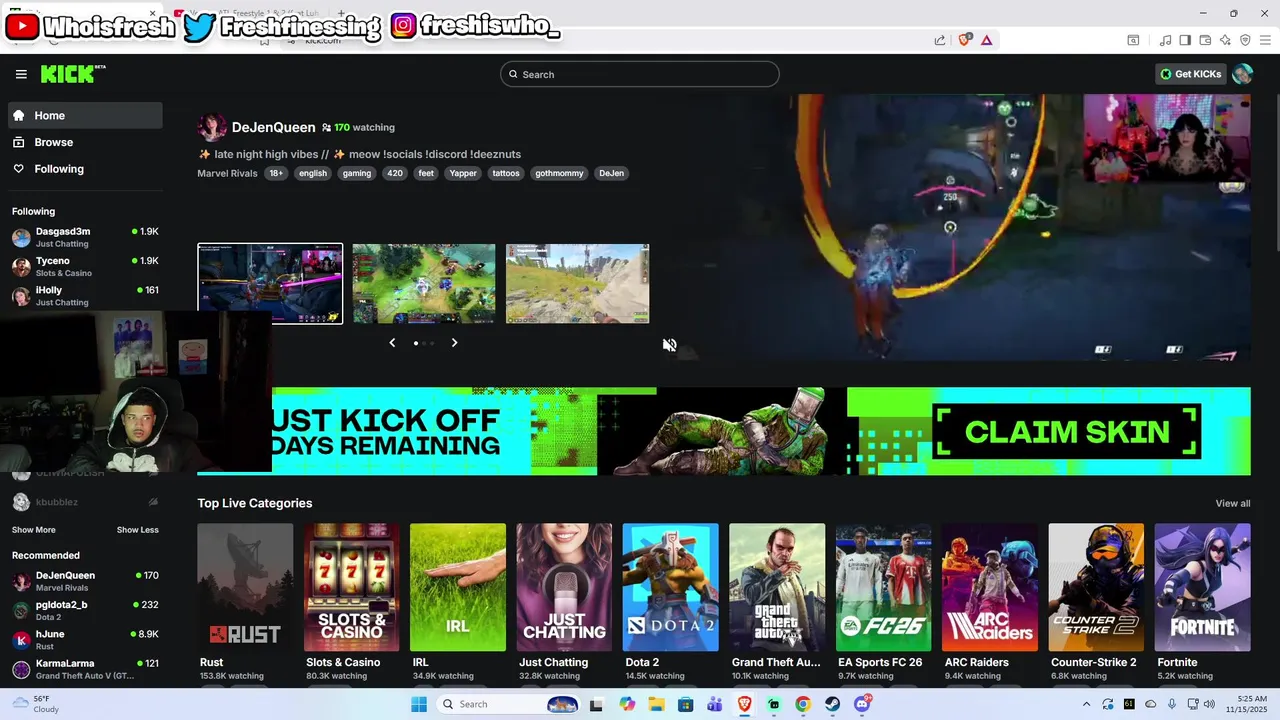
Task: Click the Brave Shields lion icon
Action: point(965,40)
